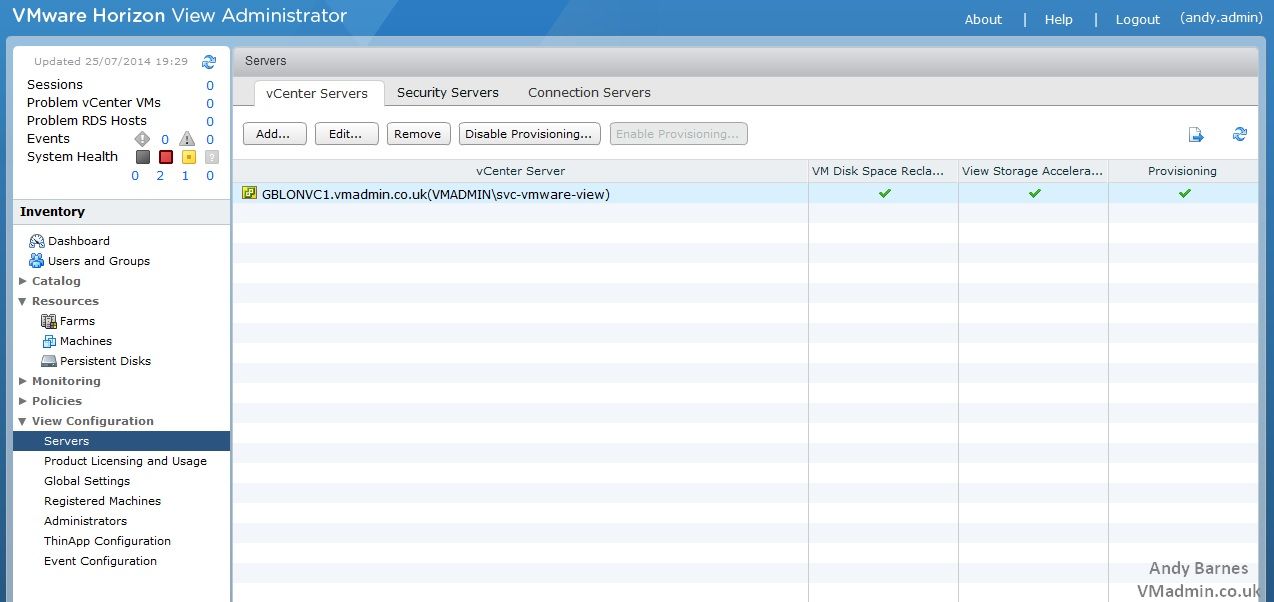Click the Sessions count 0
Image resolution: width=1274 pixels, height=602 pixels.
(210, 86)
